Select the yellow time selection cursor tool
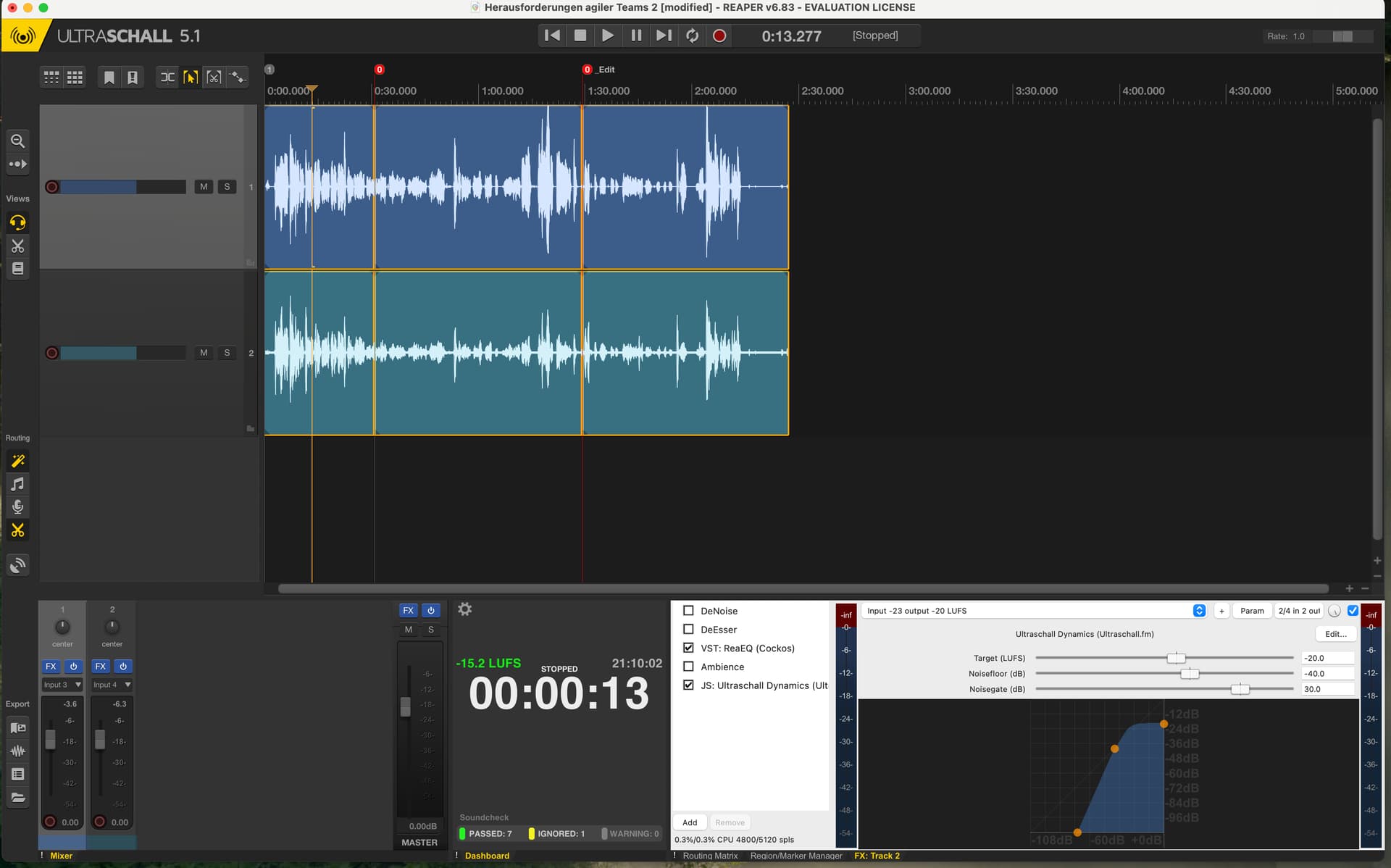 click(x=191, y=78)
